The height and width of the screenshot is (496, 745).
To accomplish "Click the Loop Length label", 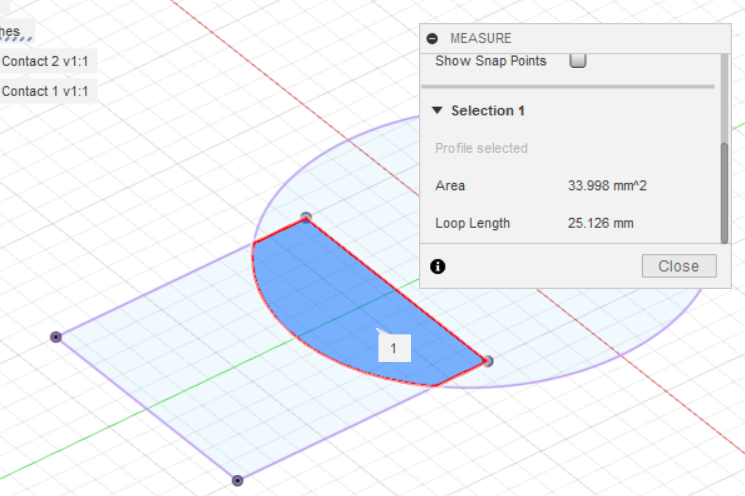I will (x=472, y=223).
